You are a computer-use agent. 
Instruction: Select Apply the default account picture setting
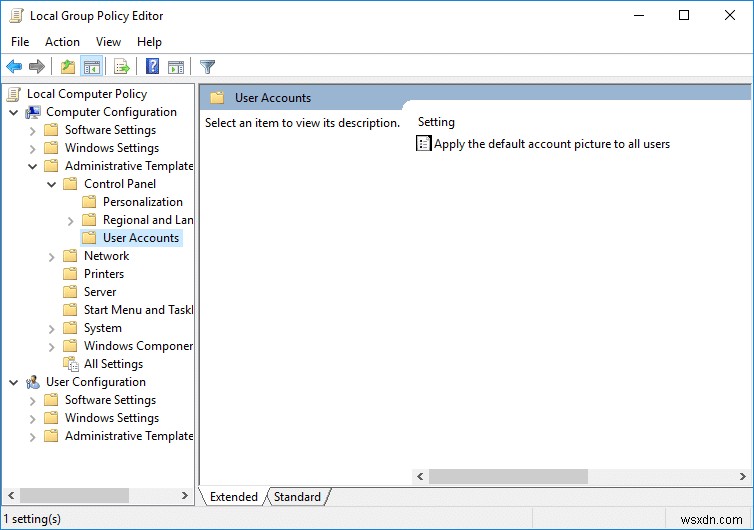click(x=552, y=144)
